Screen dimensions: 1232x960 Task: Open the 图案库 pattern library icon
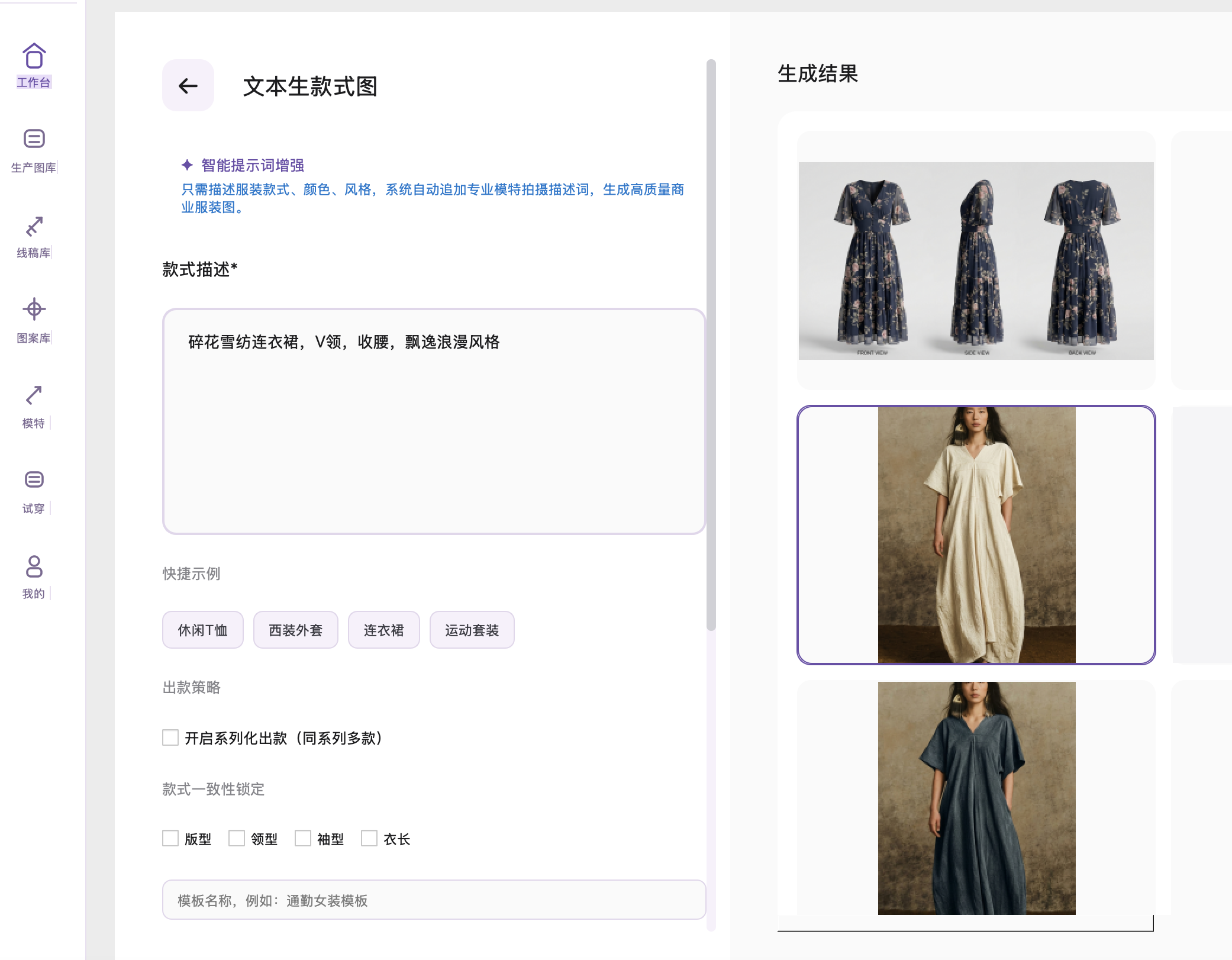click(34, 310)
